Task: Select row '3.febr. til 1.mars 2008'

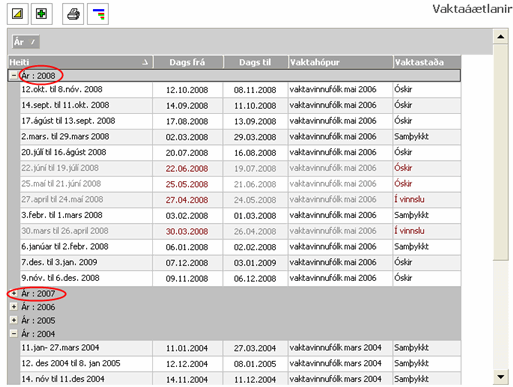Action: pyautogui.click(x=240, y=215)
